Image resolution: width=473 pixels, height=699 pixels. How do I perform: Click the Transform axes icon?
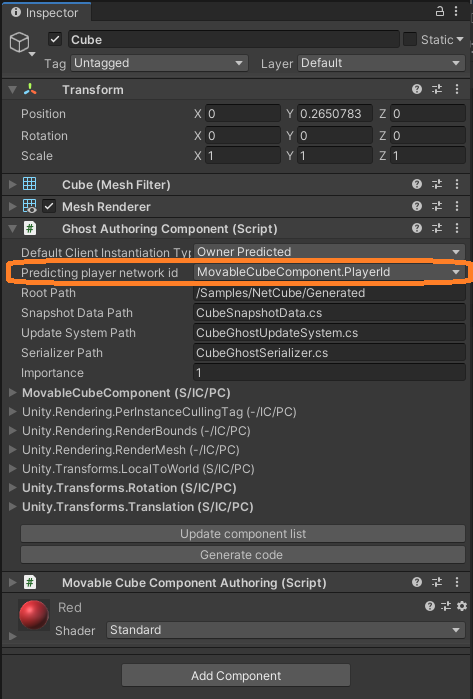30,90
